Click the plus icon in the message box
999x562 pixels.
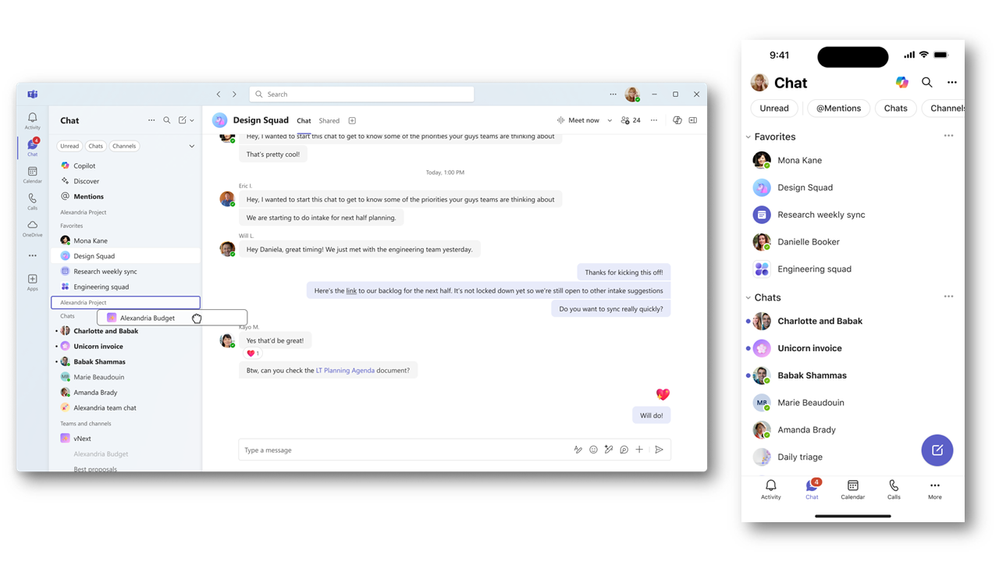click(639, 450)
